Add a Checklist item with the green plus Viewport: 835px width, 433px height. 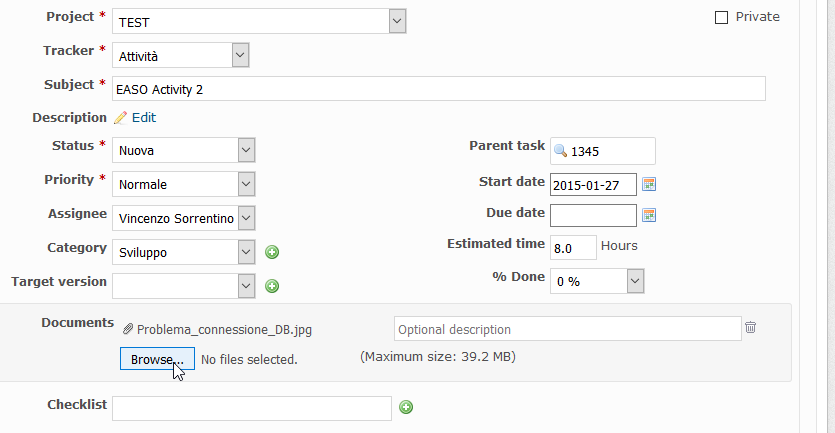pyautogui.click(x=406, y=407)
